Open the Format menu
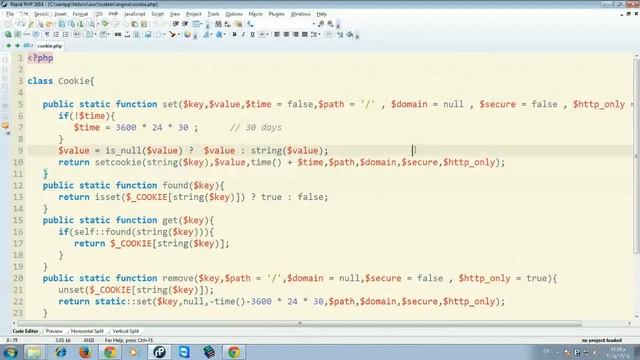This screenshot has height=360, width=640. [x=80, y=14]
